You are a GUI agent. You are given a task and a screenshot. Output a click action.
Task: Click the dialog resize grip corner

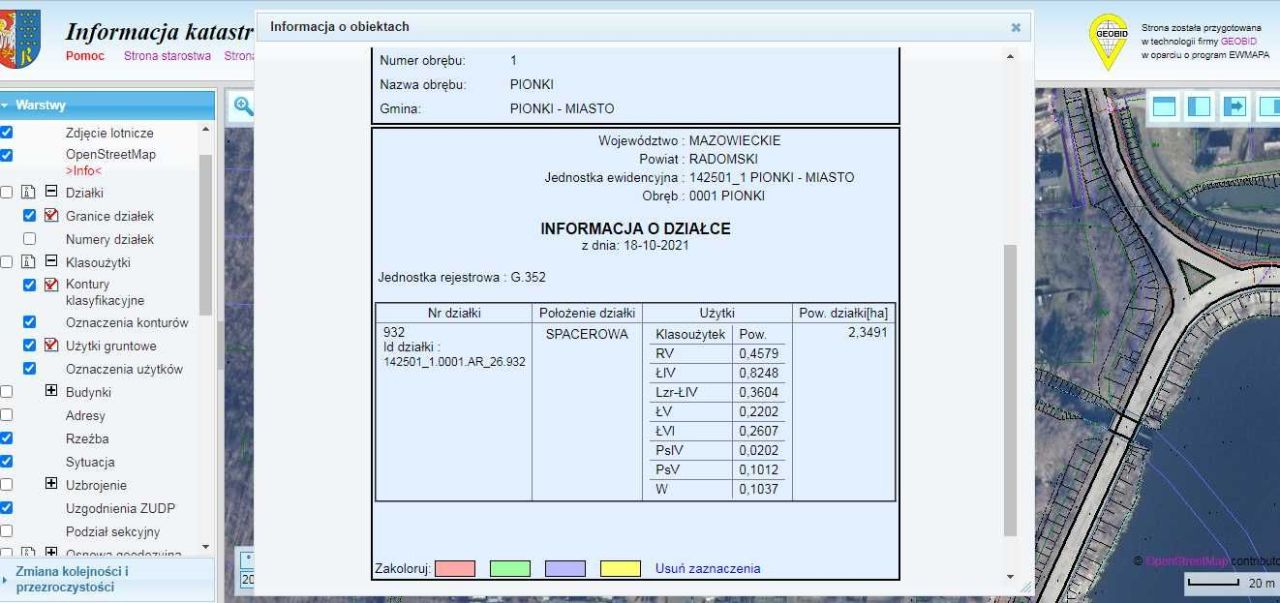[1025, 588]
